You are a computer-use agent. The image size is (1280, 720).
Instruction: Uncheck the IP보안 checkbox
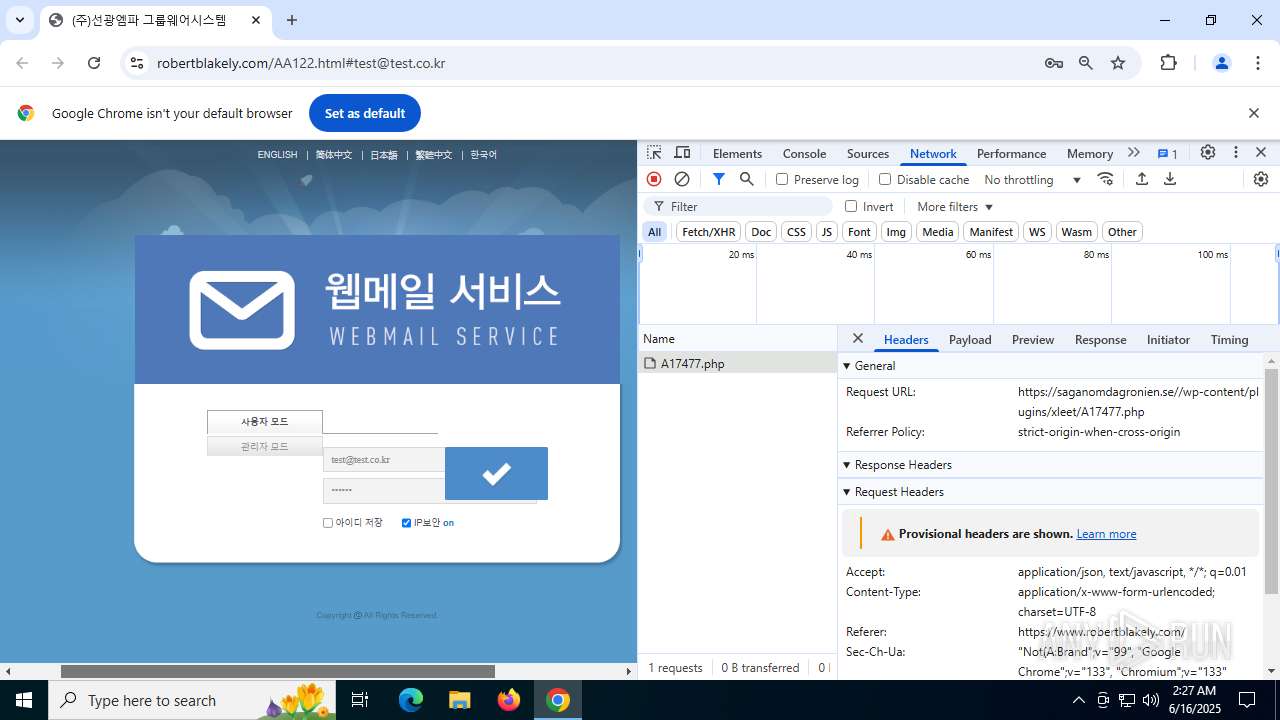coord(406,523)
